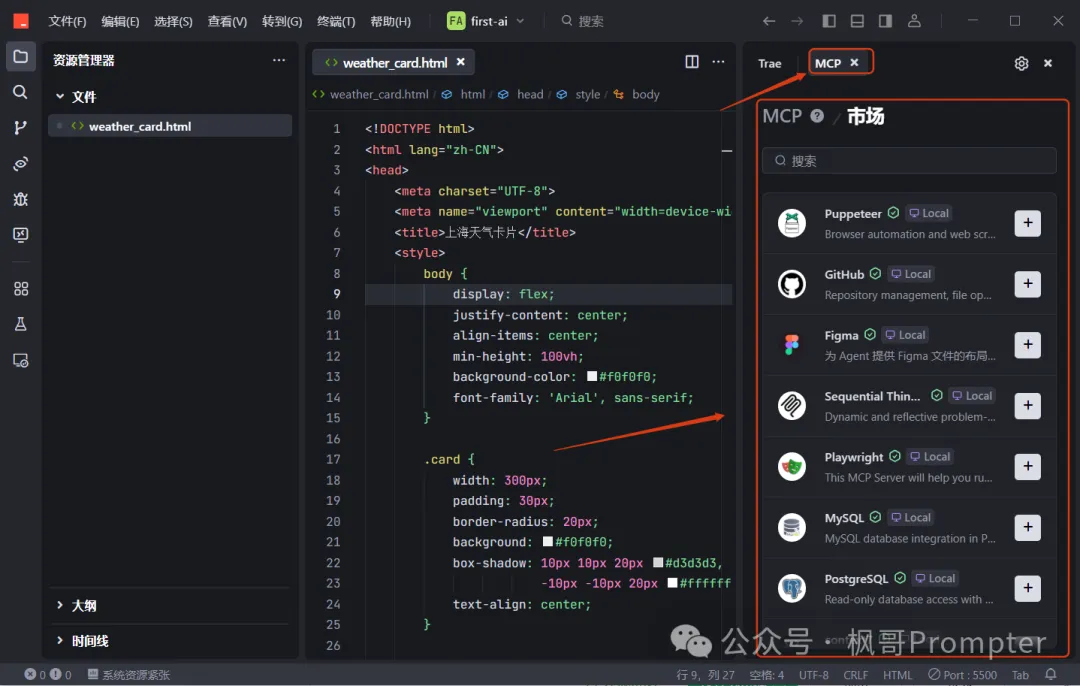
Task: Open the Search icon in activity bar
Action: click(x=20, y=92)
